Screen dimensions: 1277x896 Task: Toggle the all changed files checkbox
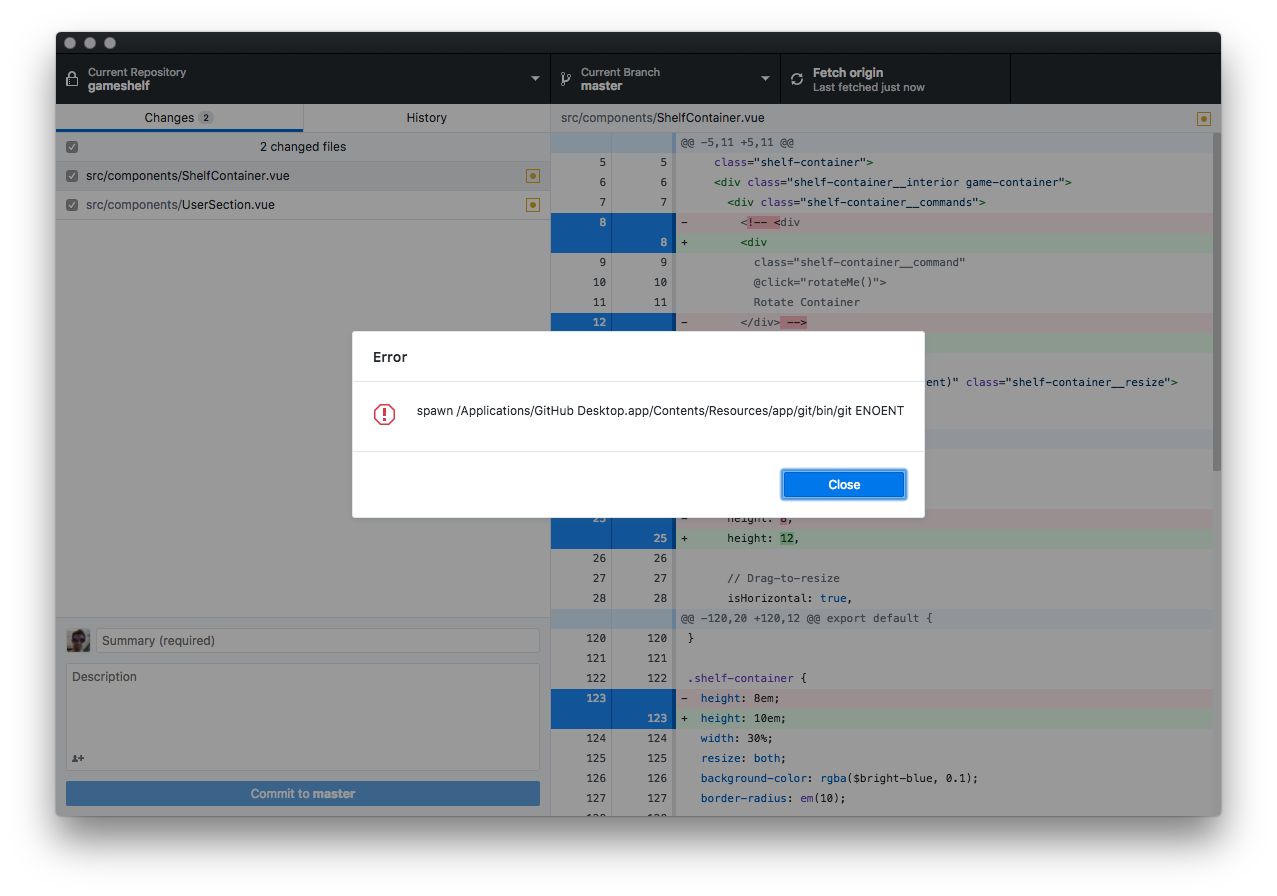(72, 147)
